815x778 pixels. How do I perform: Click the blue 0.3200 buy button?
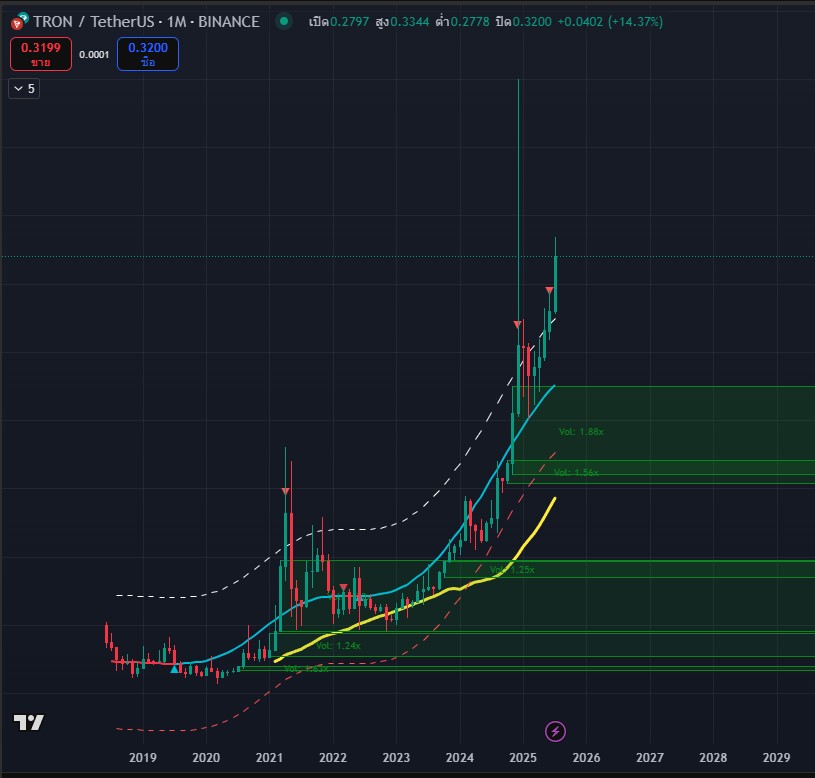pos(148,54)
